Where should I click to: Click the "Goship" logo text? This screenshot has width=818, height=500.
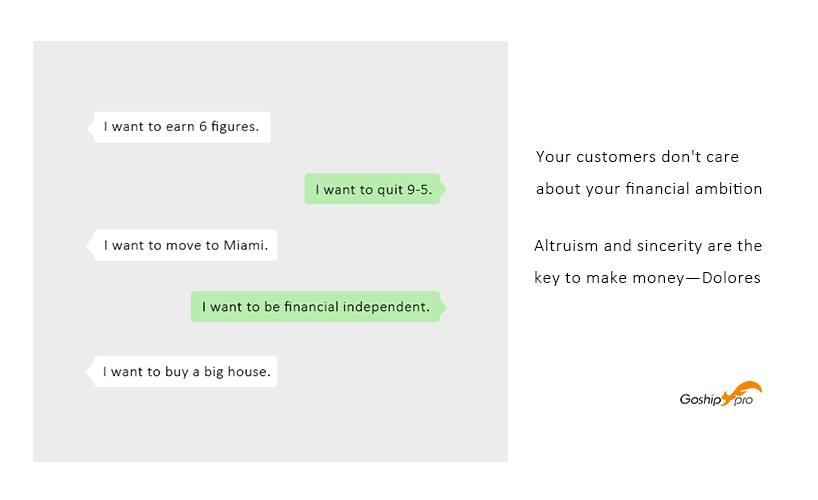[x=701, y=398]
